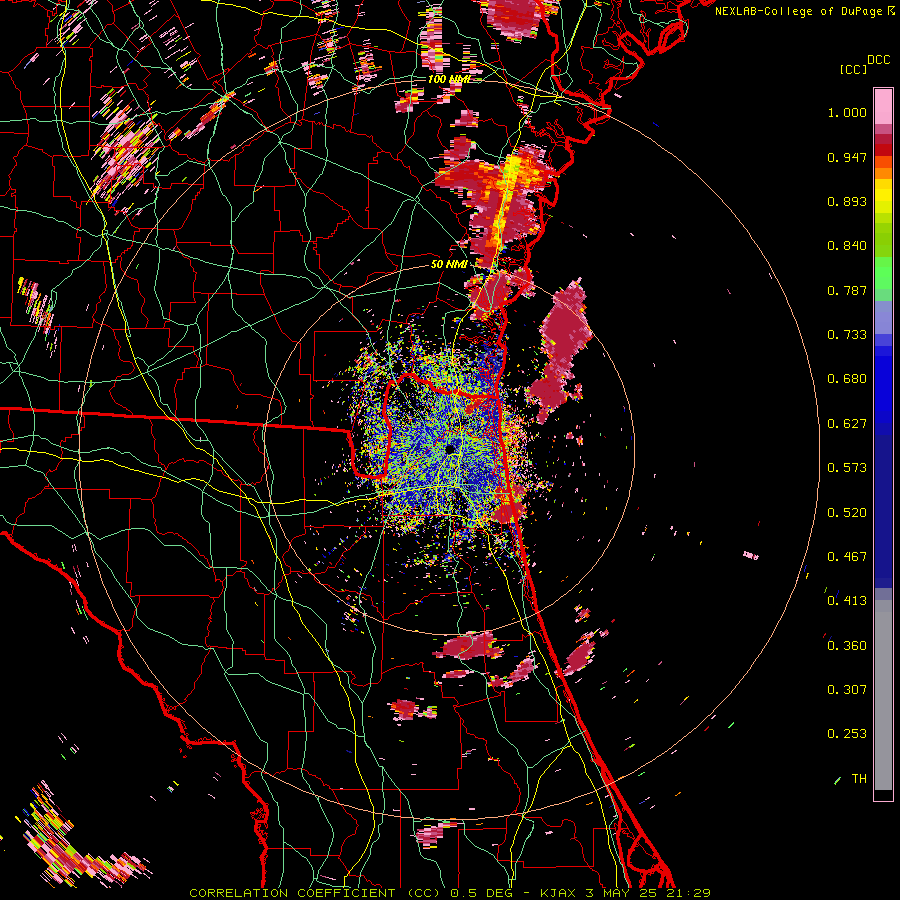
Task: Select the 0.893 scale value
Action: click(x=847, y=201)
